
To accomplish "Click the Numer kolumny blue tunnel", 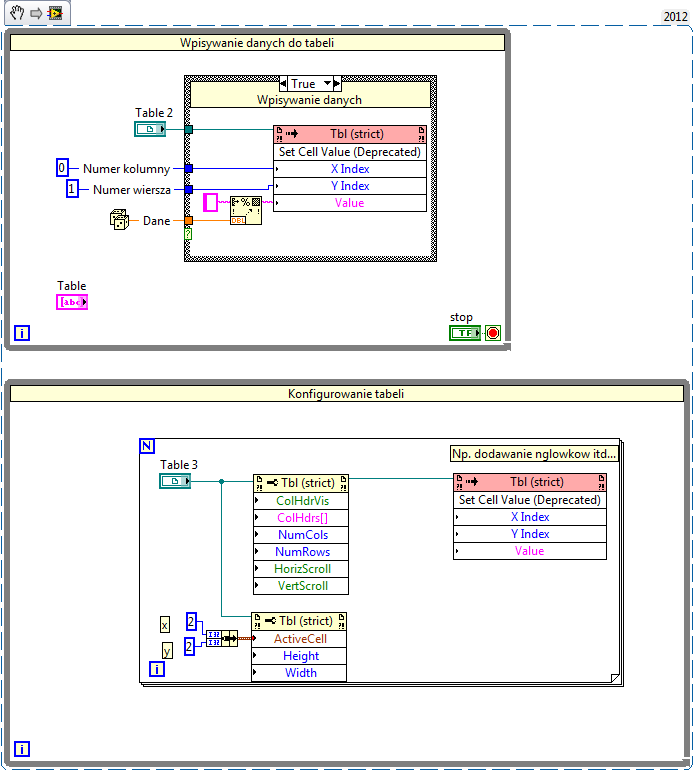I will tap(188, 169).
